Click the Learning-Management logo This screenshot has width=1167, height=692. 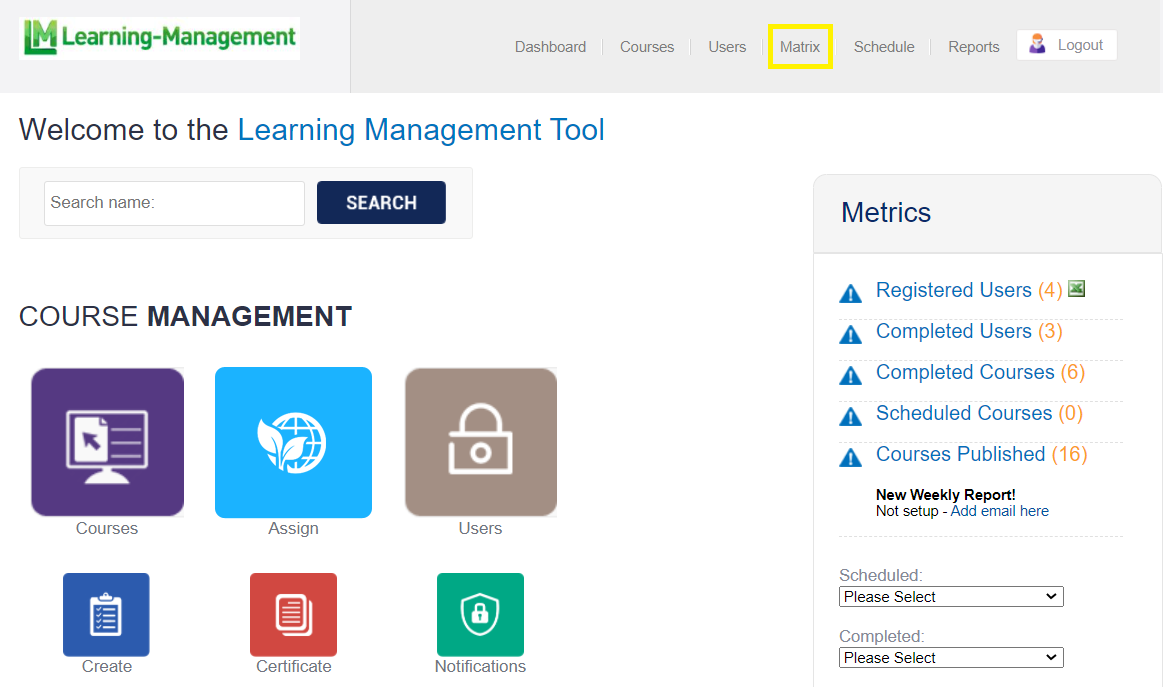pyautogui.click(x=160, y=38)
